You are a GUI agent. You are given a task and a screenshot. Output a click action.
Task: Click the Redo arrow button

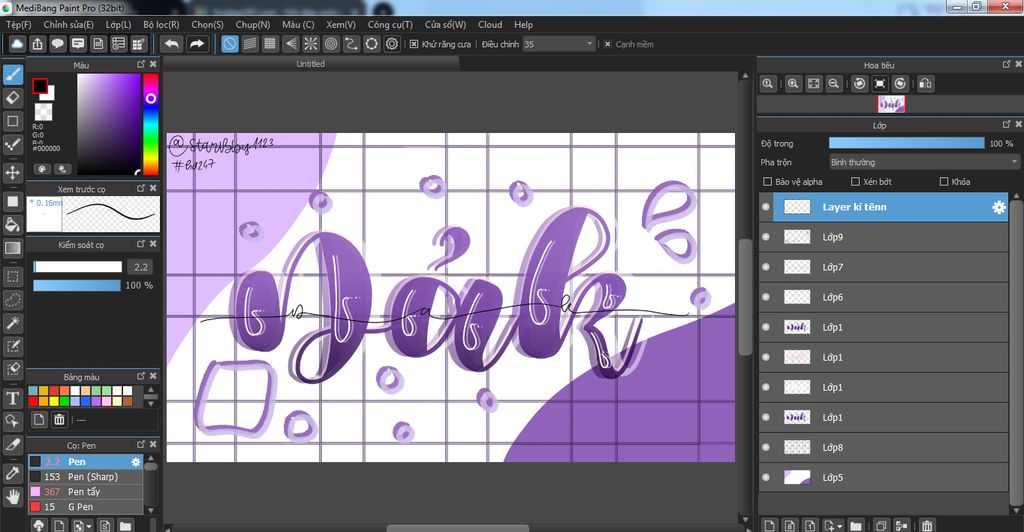pyautogui.click(x=197, y=44)
